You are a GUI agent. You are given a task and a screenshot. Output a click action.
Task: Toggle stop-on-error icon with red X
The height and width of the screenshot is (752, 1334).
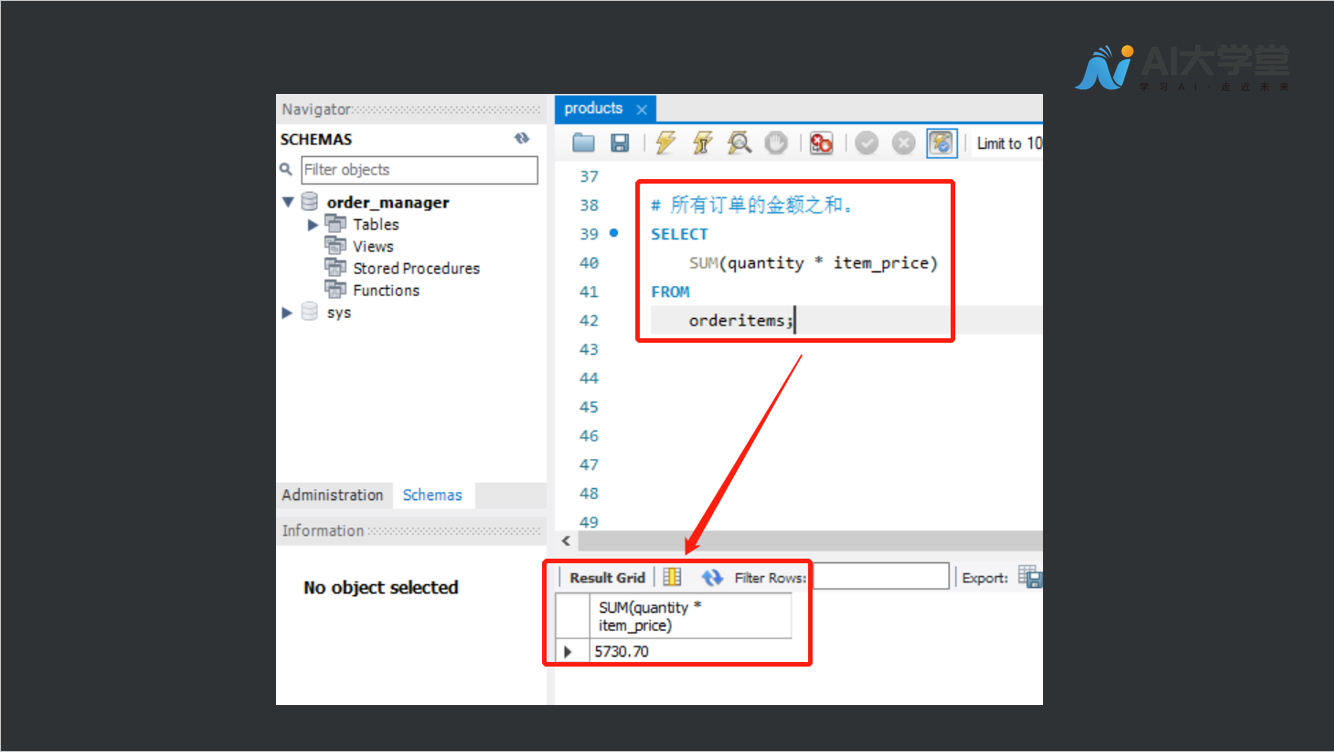pos(822,143)
